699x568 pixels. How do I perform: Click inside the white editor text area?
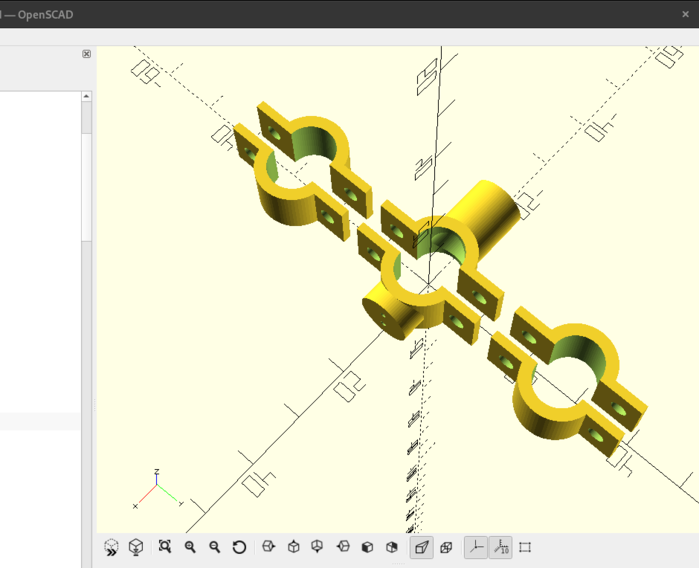tap(40, 250)
